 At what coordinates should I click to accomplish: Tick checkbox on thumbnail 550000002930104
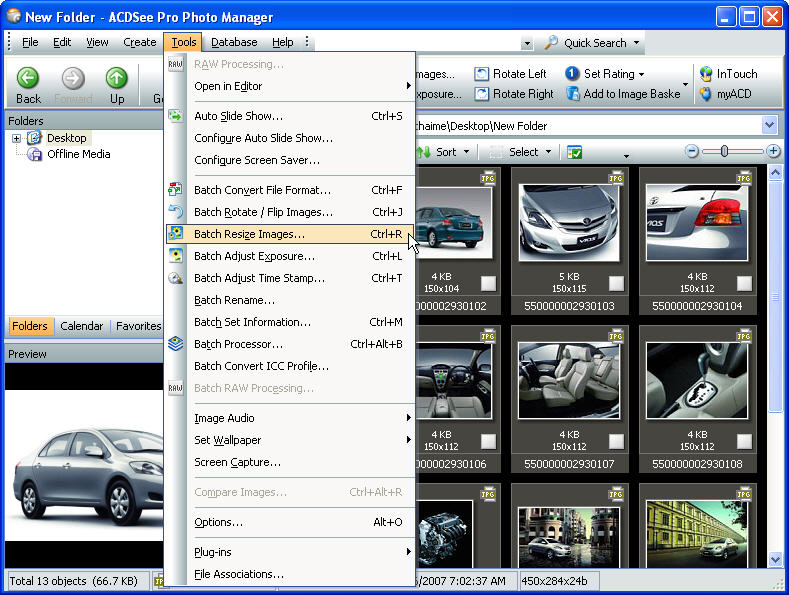[745, 283]
